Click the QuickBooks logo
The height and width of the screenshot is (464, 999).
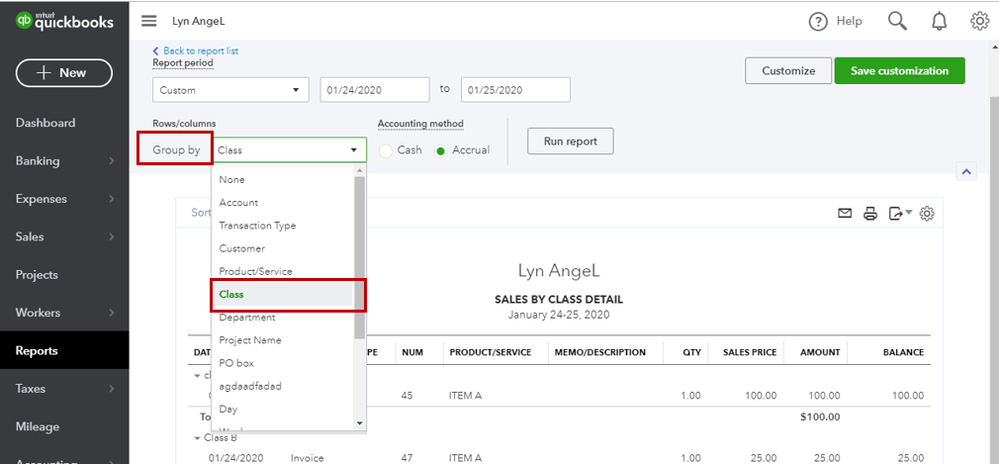[x=64, y=21]
